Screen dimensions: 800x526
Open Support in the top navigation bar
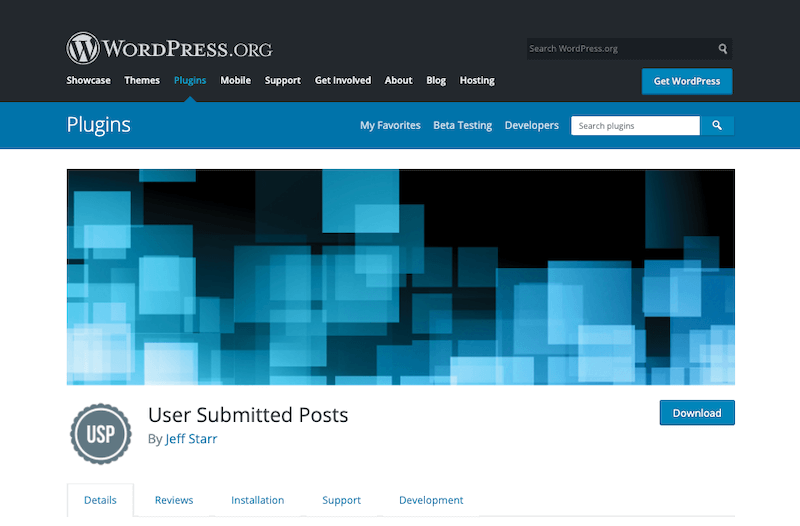pos(283,81)
